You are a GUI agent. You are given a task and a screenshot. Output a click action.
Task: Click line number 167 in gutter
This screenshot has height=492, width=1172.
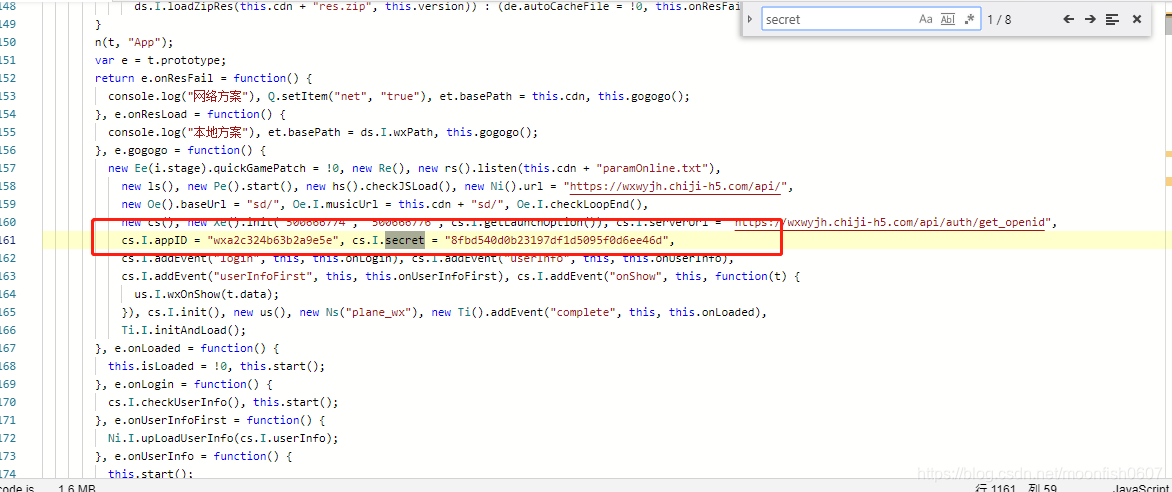[x=7, y=348]
